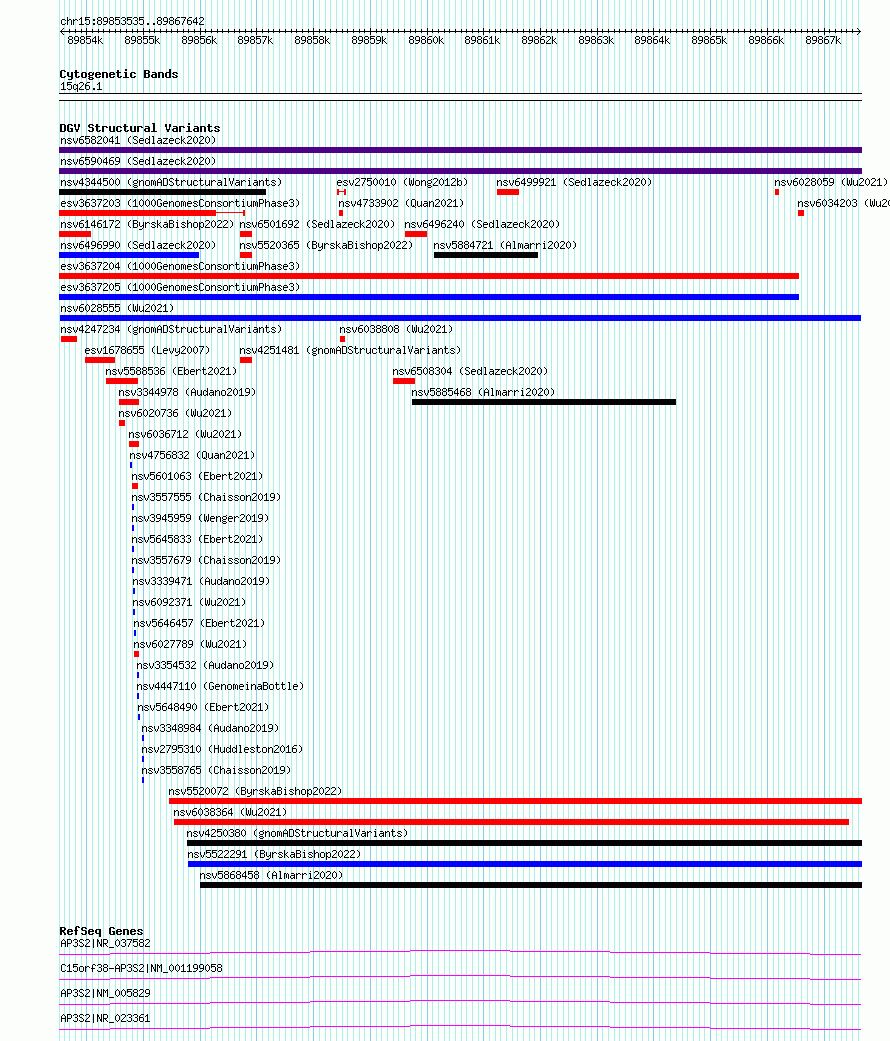Click nsv6028555 (Wu2021) label
This screenshot has height=1041, width=890.
pos(117,308)
